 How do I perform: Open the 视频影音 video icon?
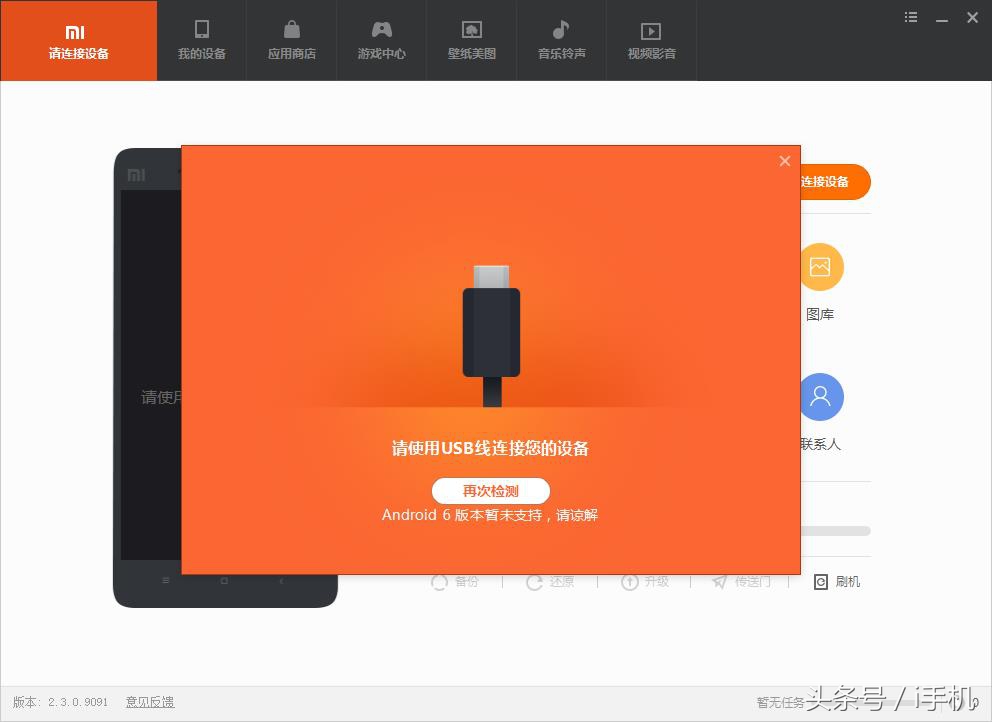click(651, 31)
